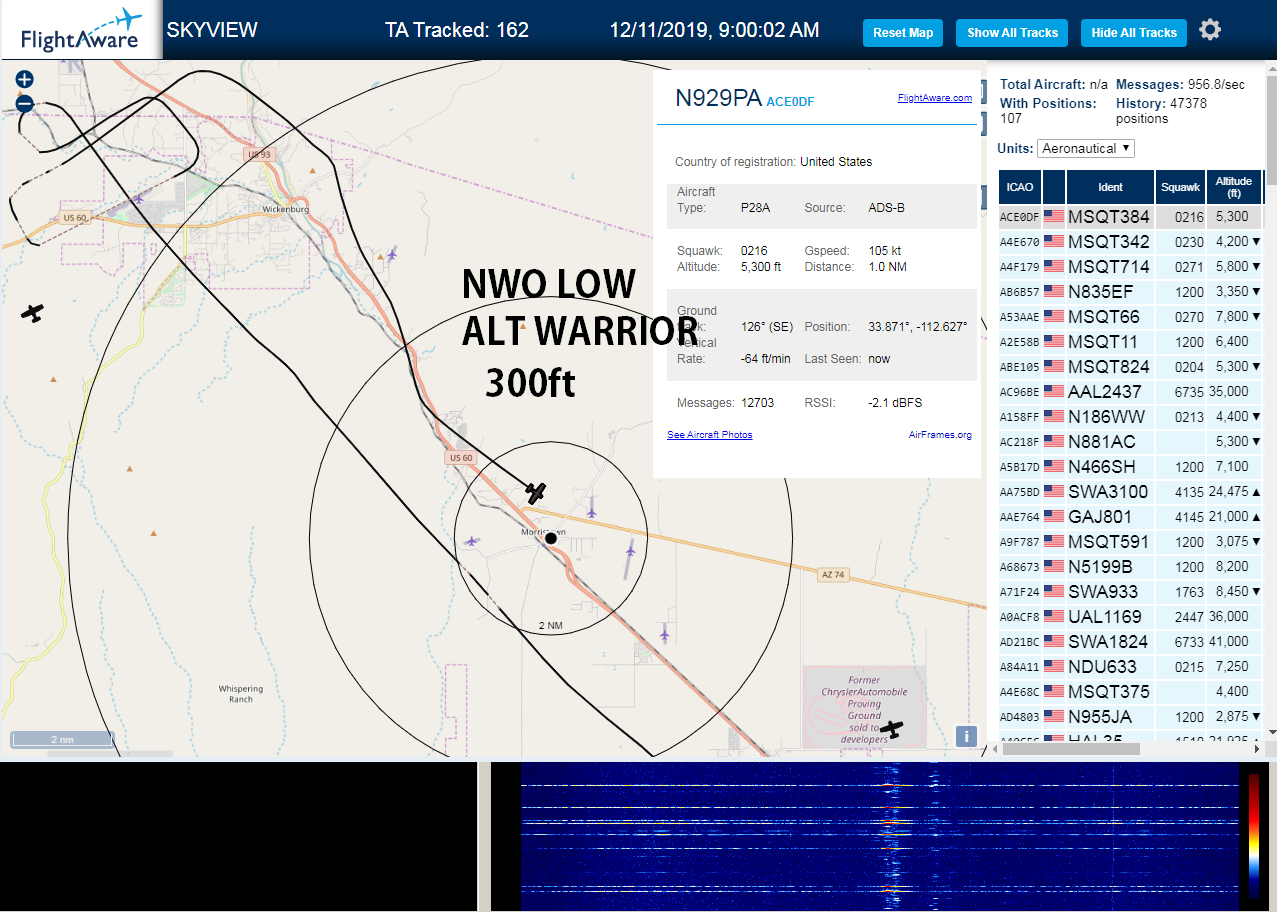Select the black aircraft at left map edge

coord(33,313)
